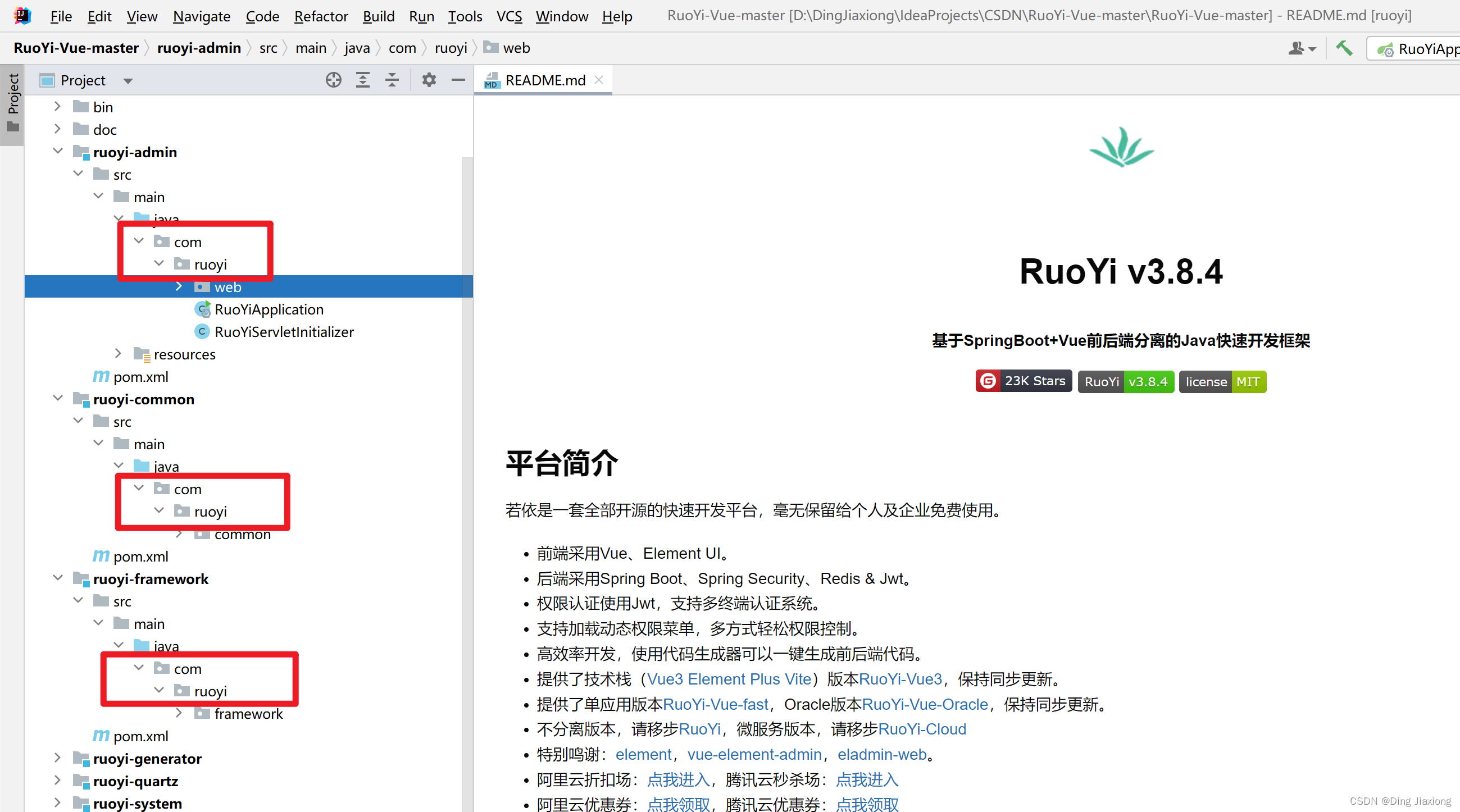Open the RuoYi-Vue-Oracle link

(x=925, y=704)
